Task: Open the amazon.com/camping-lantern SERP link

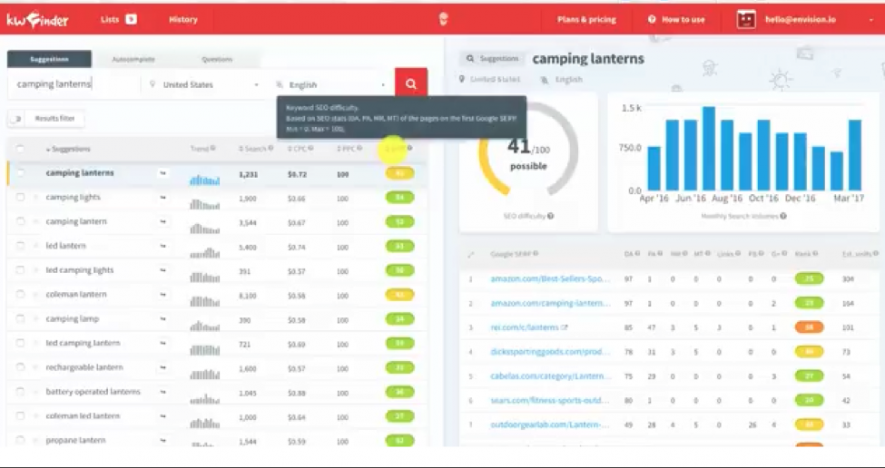Action: (x=550, y=303)
